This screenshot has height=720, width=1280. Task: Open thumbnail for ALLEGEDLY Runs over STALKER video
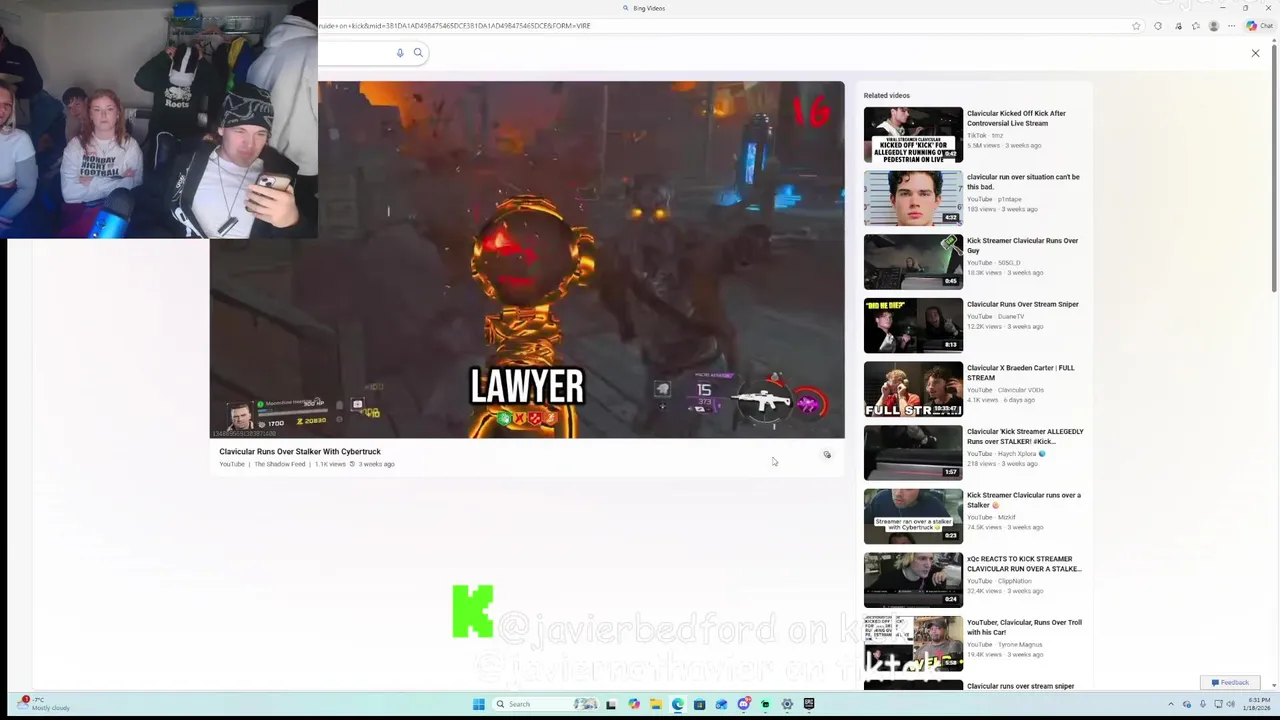913,453
